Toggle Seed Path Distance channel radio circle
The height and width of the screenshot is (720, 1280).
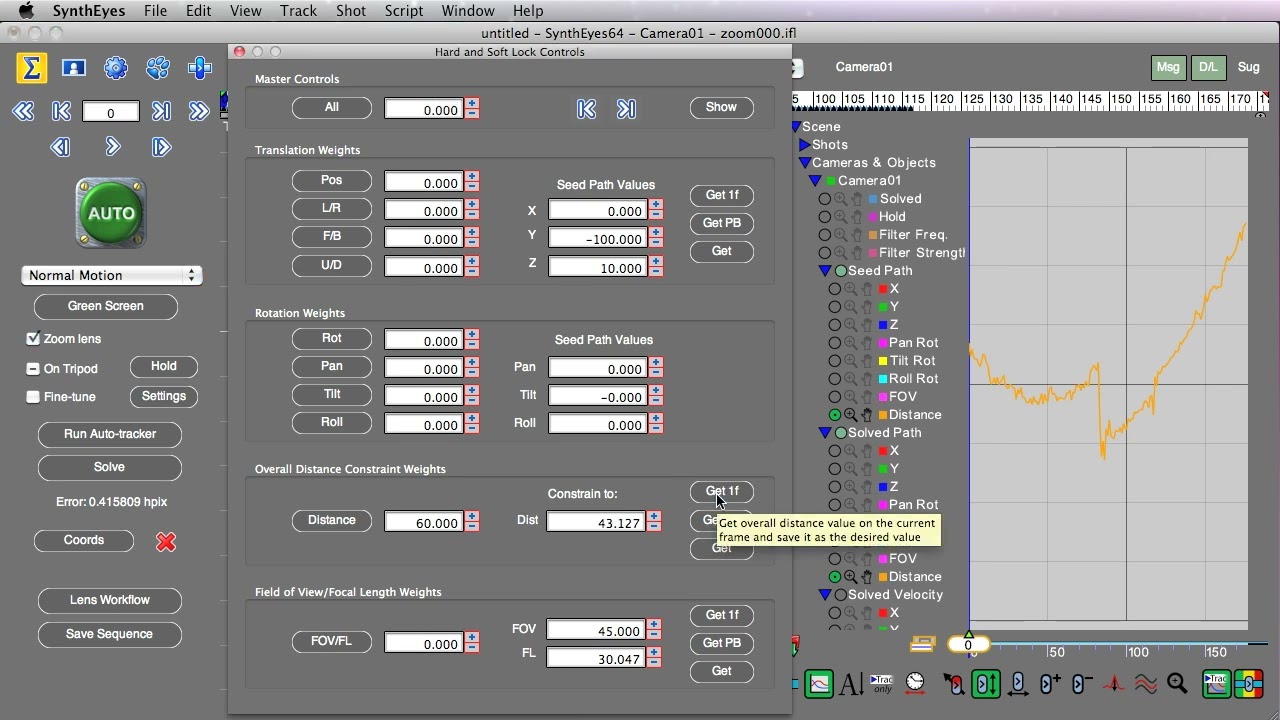tap(835, 415)
